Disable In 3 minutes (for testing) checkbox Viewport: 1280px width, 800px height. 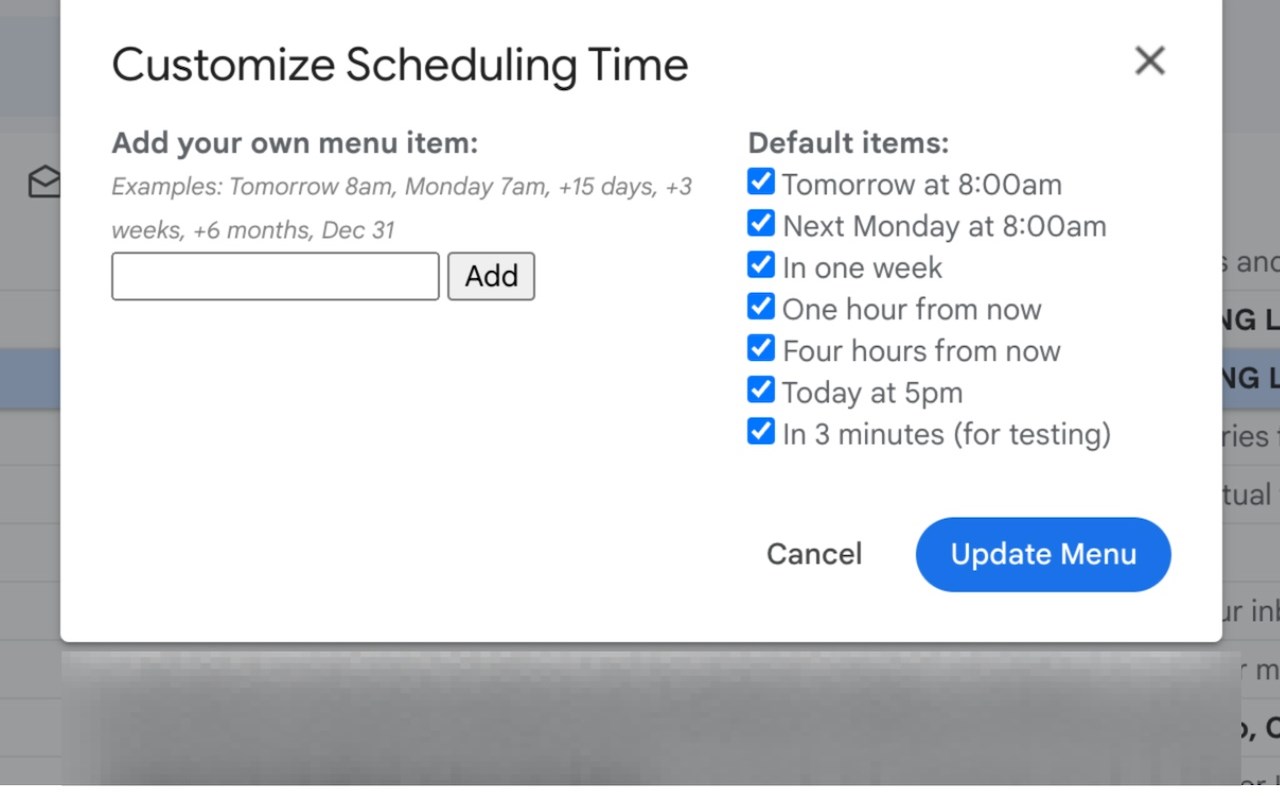coord(761,432)
